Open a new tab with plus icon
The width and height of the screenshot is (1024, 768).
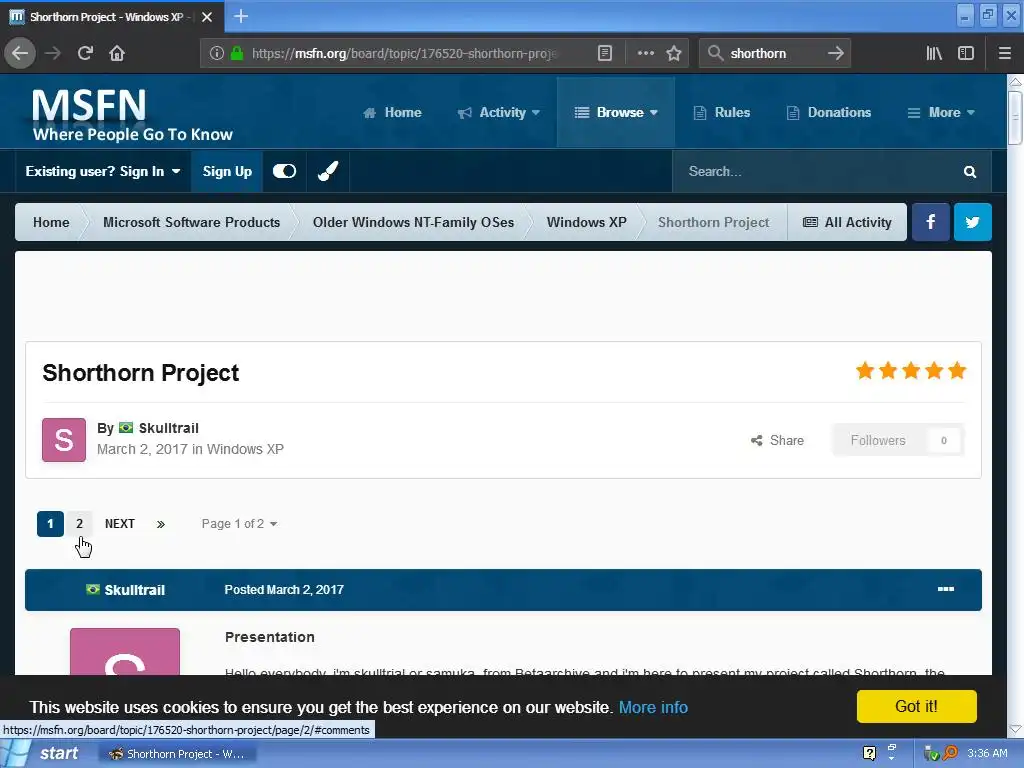point(240,16)
